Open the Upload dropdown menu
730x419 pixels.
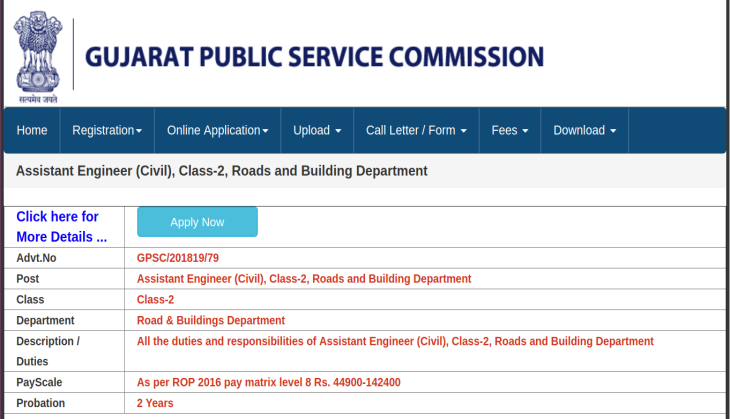[317, 130]
